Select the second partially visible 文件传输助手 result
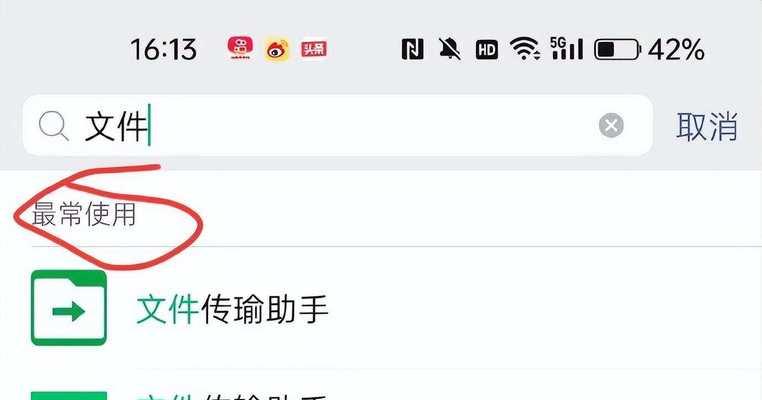The image size is (762, 400). pyautogui.click(x=232, y=396)
